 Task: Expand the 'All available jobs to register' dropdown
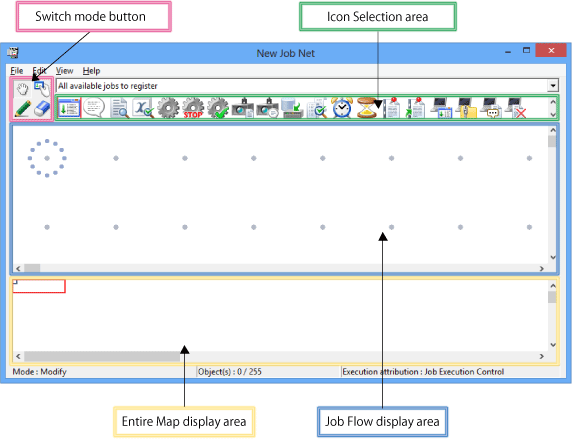pos(553,86)
